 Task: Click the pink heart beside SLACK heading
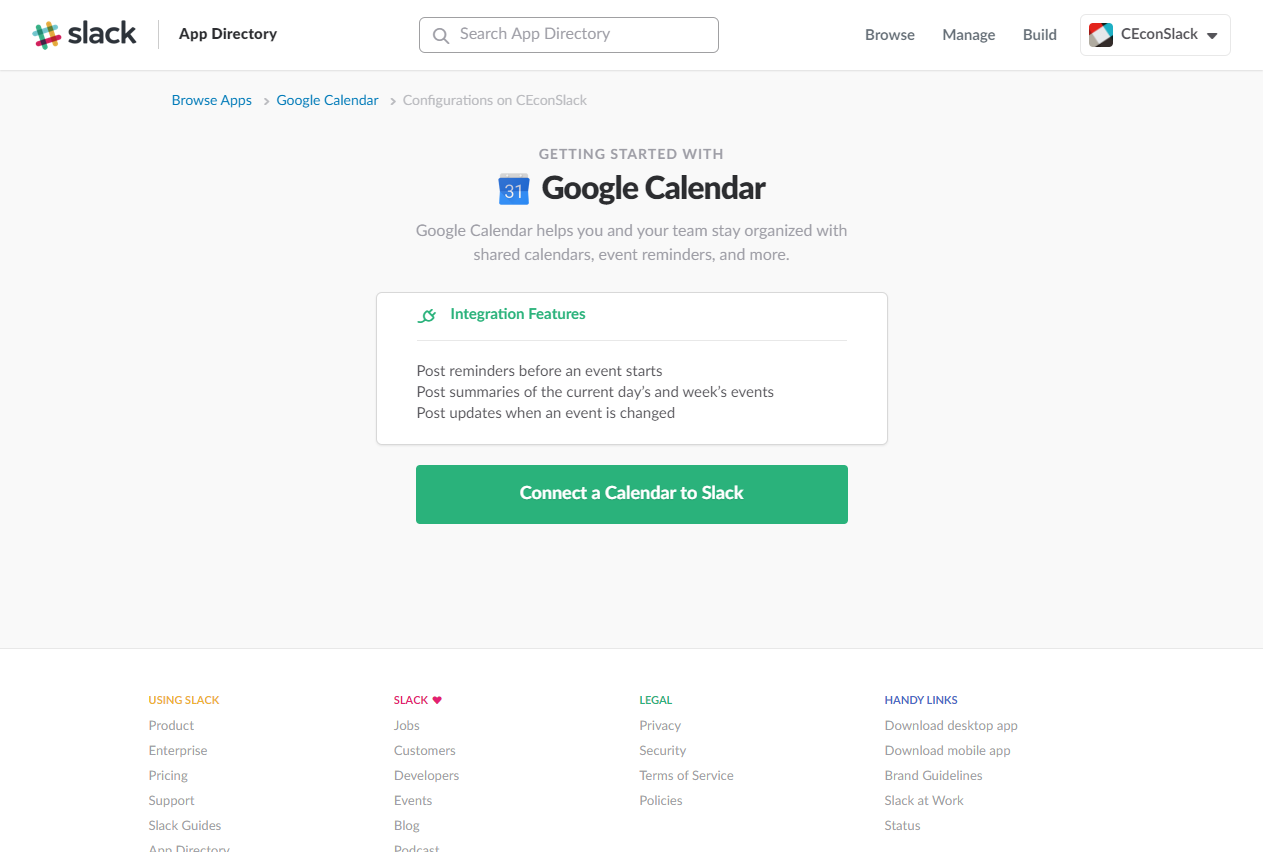click(437, 700)
